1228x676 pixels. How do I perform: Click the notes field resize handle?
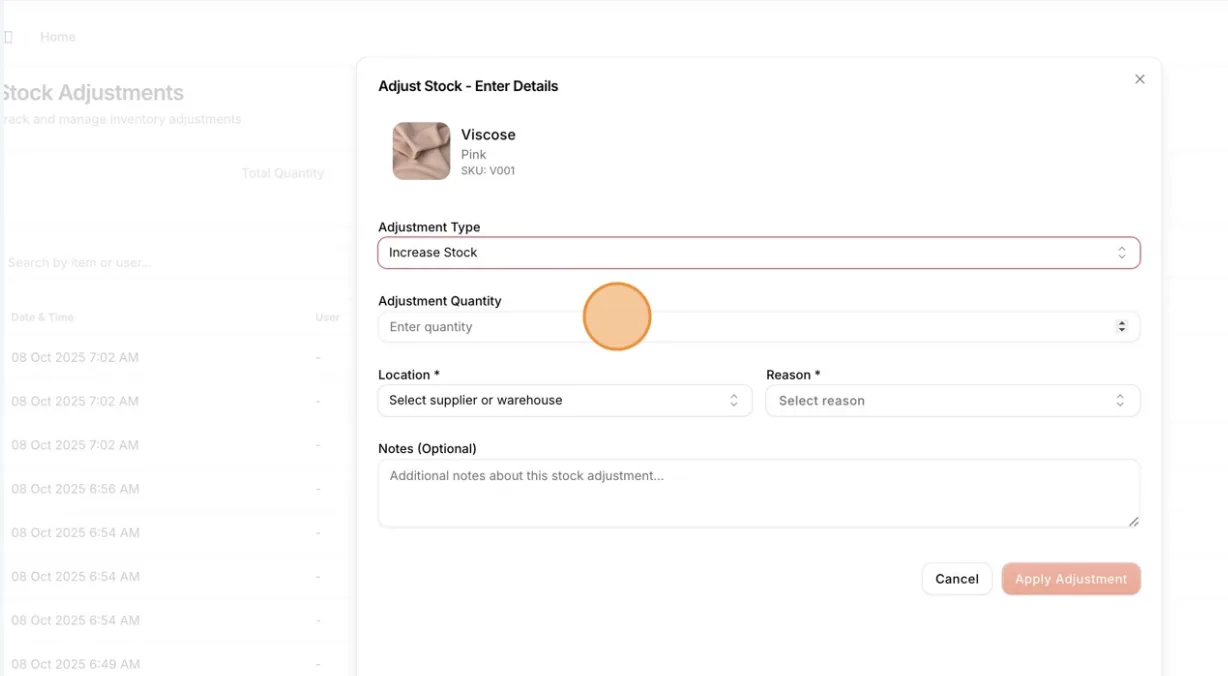pyautogui.click(x=1133, y=521)
